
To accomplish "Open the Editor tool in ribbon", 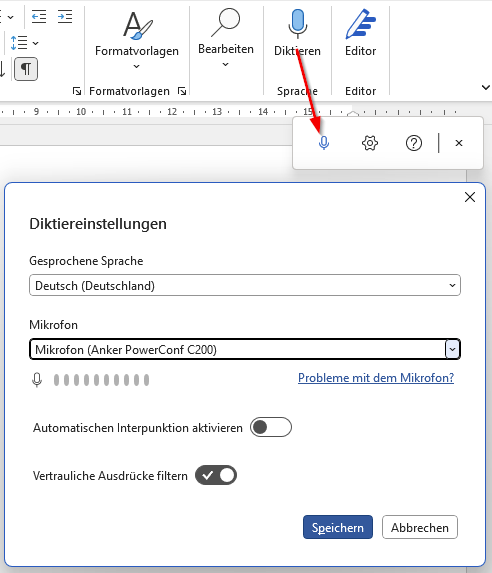I will click(x=360, y=33).
